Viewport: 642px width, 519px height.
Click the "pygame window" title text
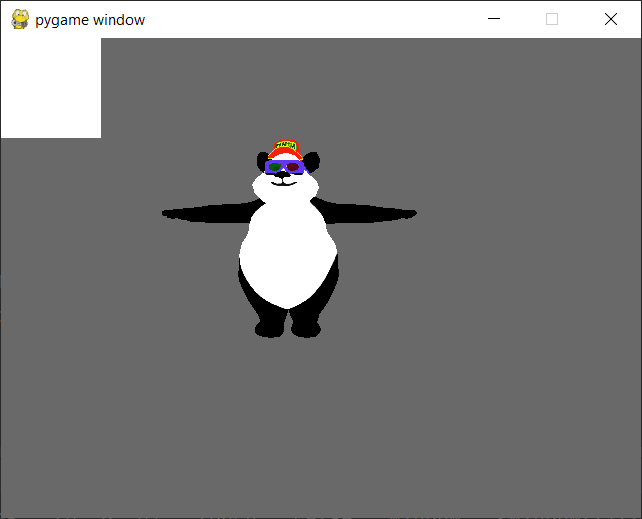point(90,19)
